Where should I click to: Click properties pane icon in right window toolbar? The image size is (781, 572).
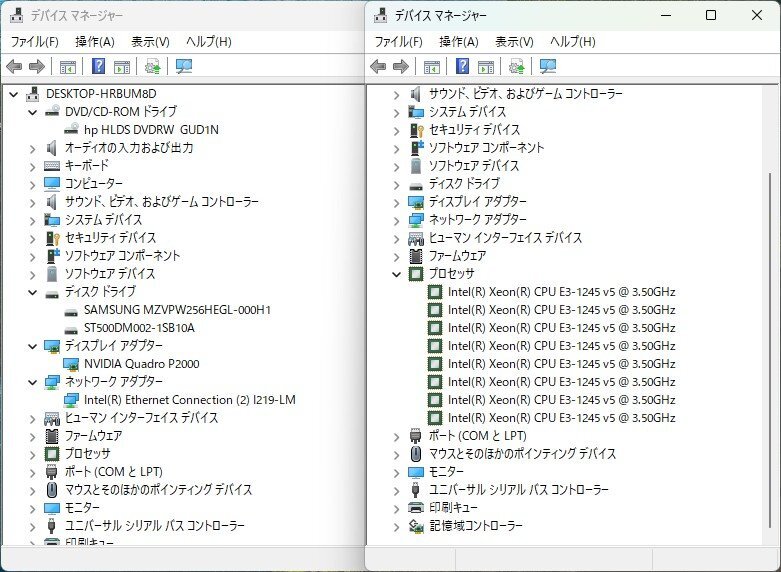(x=486, y=67)
